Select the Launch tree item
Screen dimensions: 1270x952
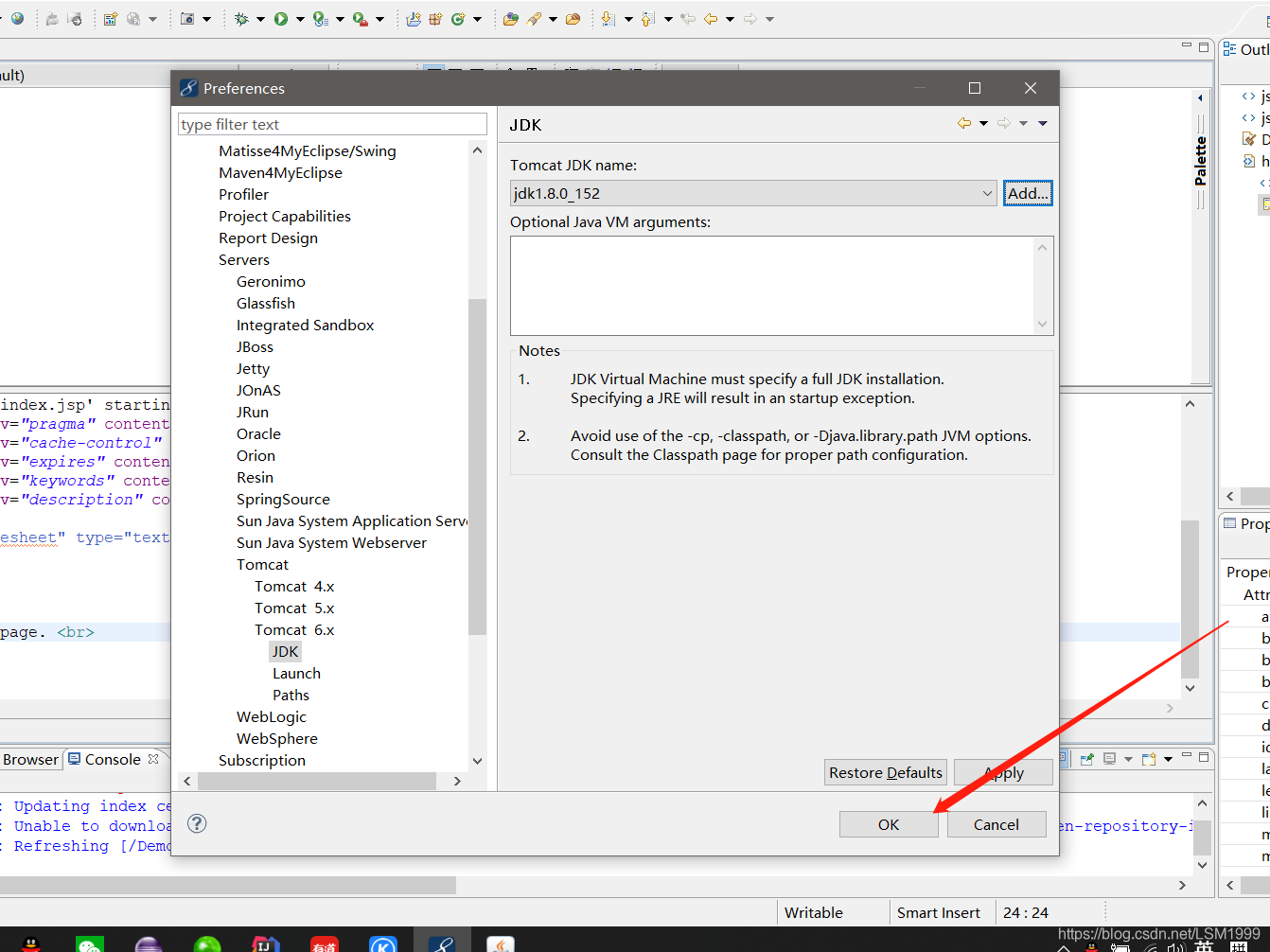click(296, 673)
